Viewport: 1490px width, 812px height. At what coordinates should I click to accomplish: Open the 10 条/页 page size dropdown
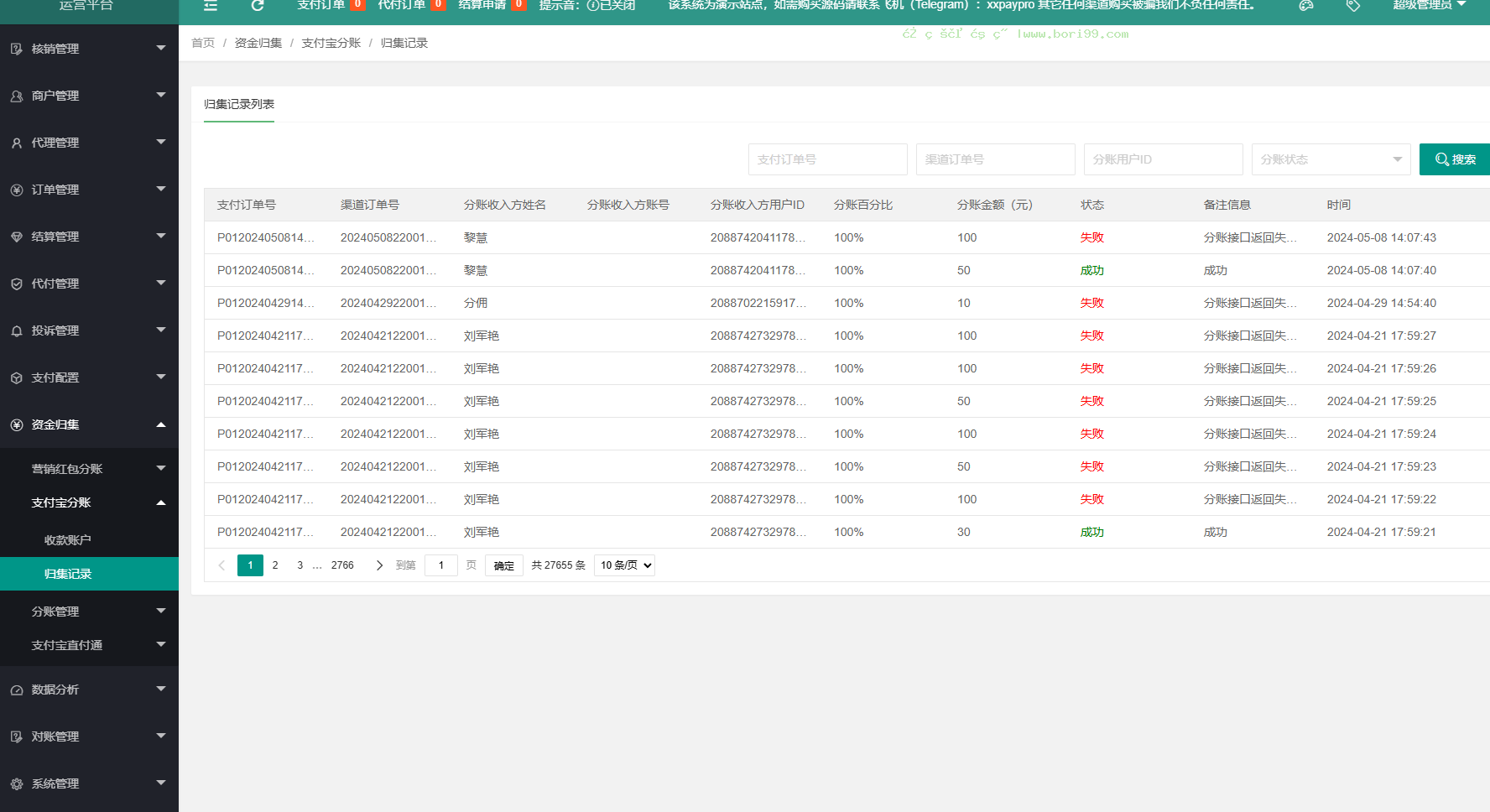point(624,565)
